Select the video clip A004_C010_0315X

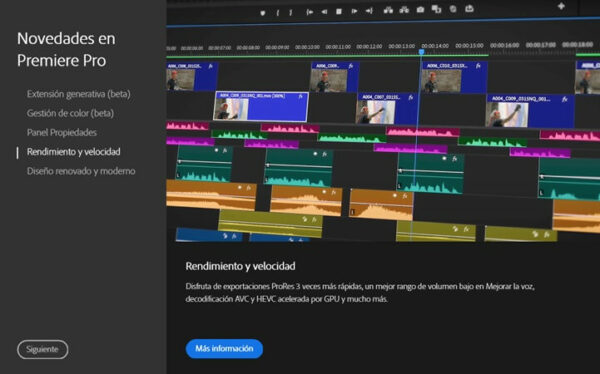(x=454, y=77)
